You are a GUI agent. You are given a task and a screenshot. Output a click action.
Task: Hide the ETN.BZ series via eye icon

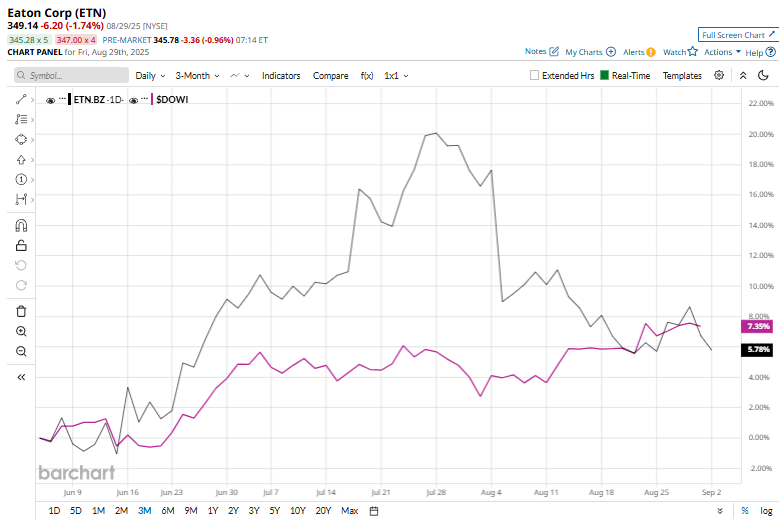pos(50,100)
